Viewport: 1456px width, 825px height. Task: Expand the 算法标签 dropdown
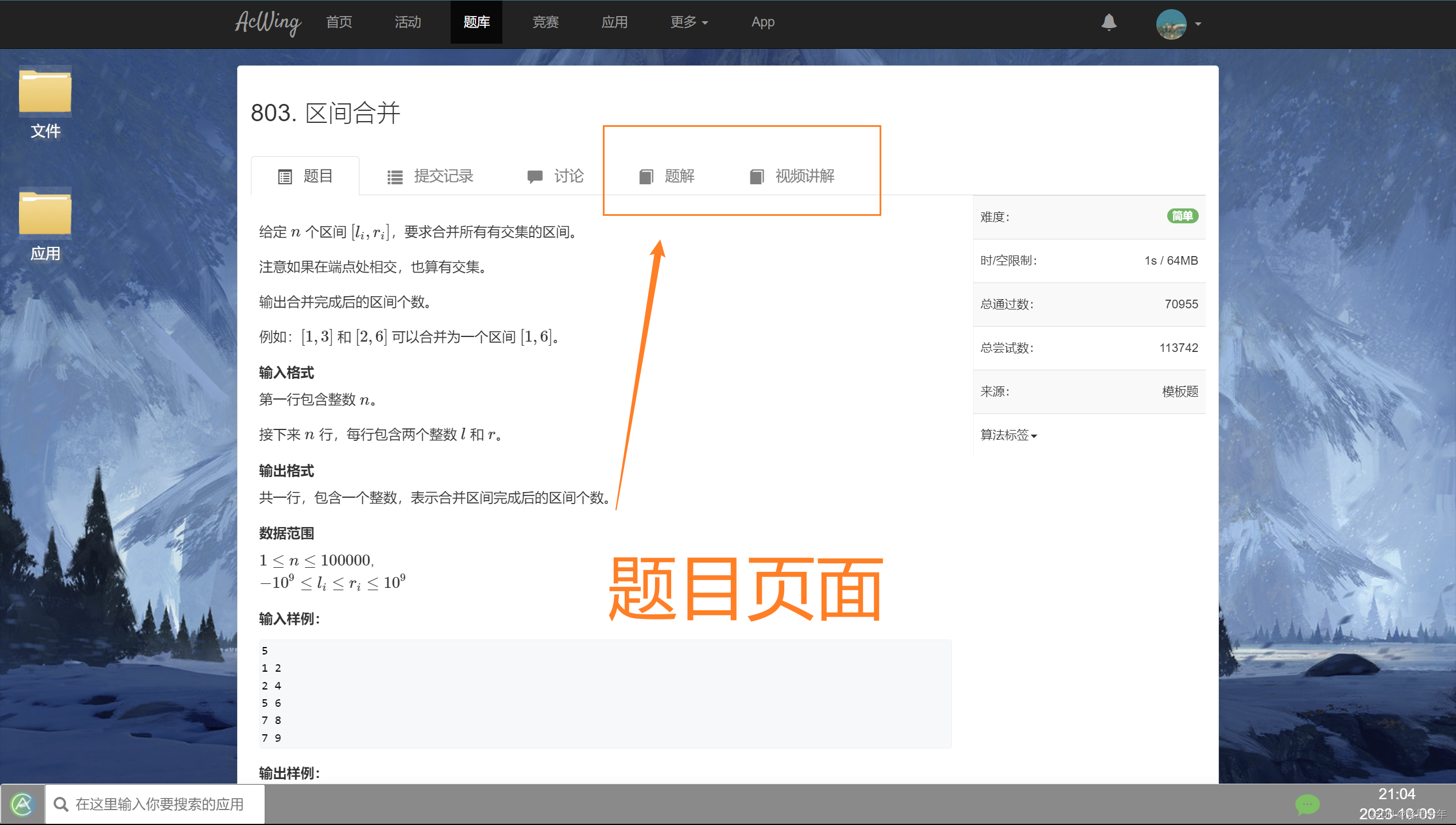click(x=1009, y=435)
